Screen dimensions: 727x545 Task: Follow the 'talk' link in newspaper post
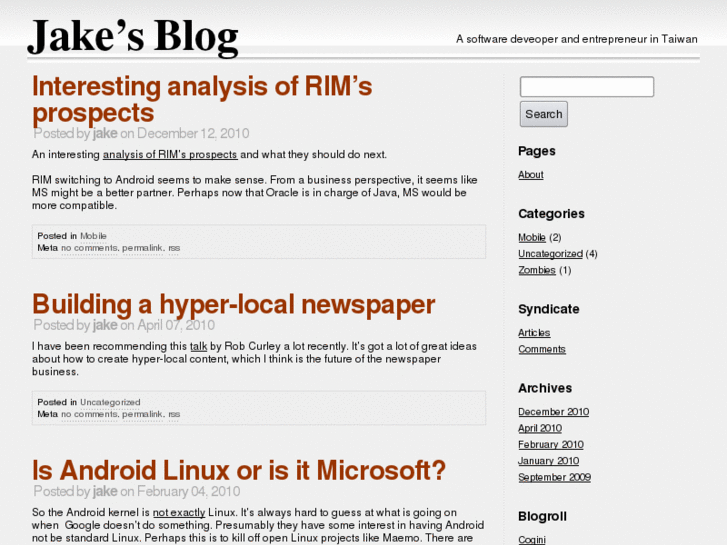[x=198, y=346]
